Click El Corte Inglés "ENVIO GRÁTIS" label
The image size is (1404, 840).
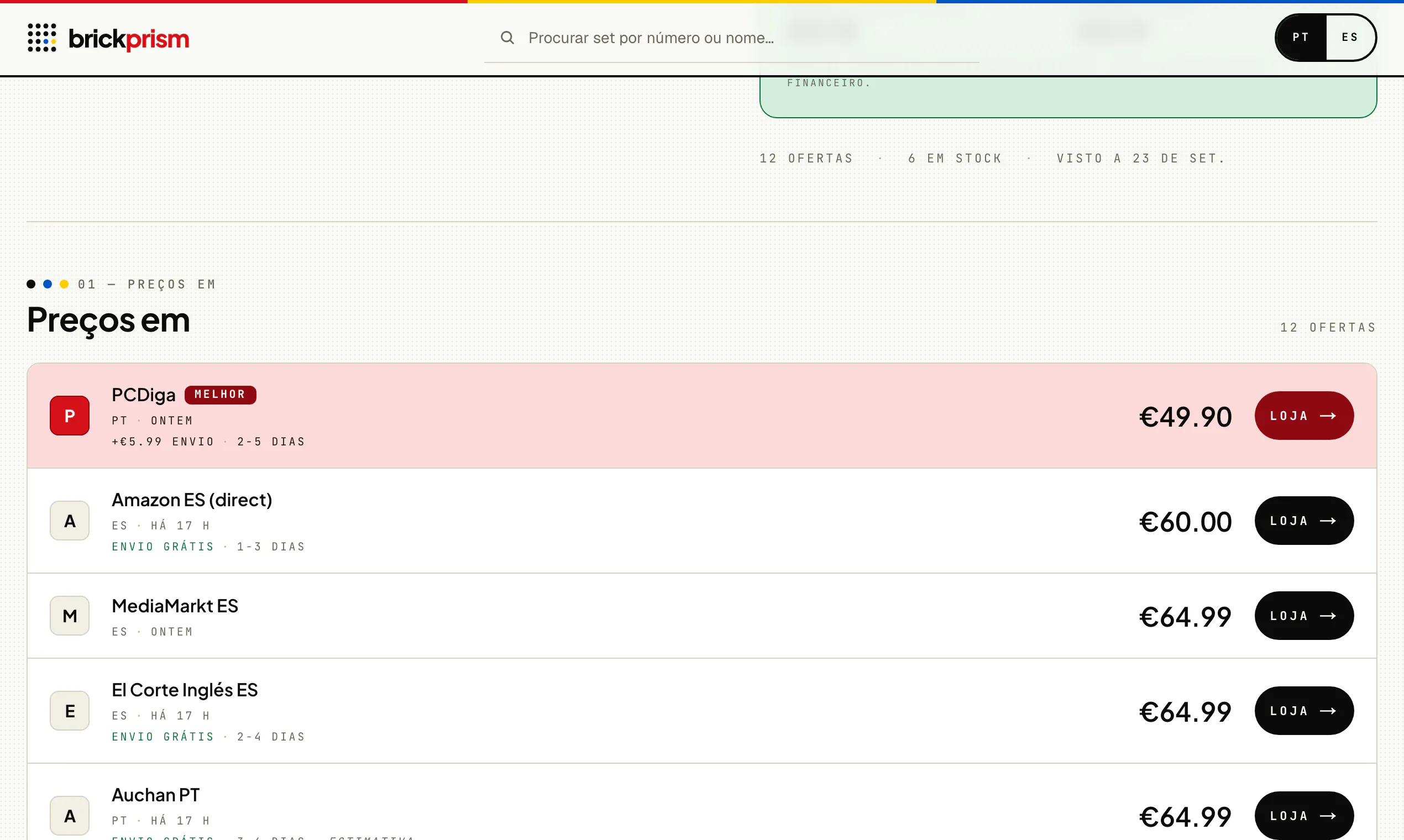[x=163, y=737]
